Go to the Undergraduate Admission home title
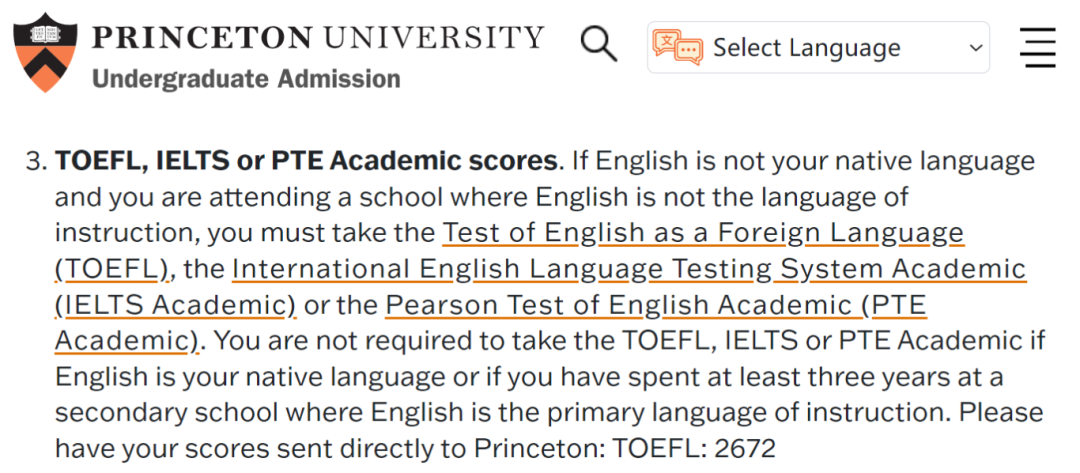 [x=246, y=79]
